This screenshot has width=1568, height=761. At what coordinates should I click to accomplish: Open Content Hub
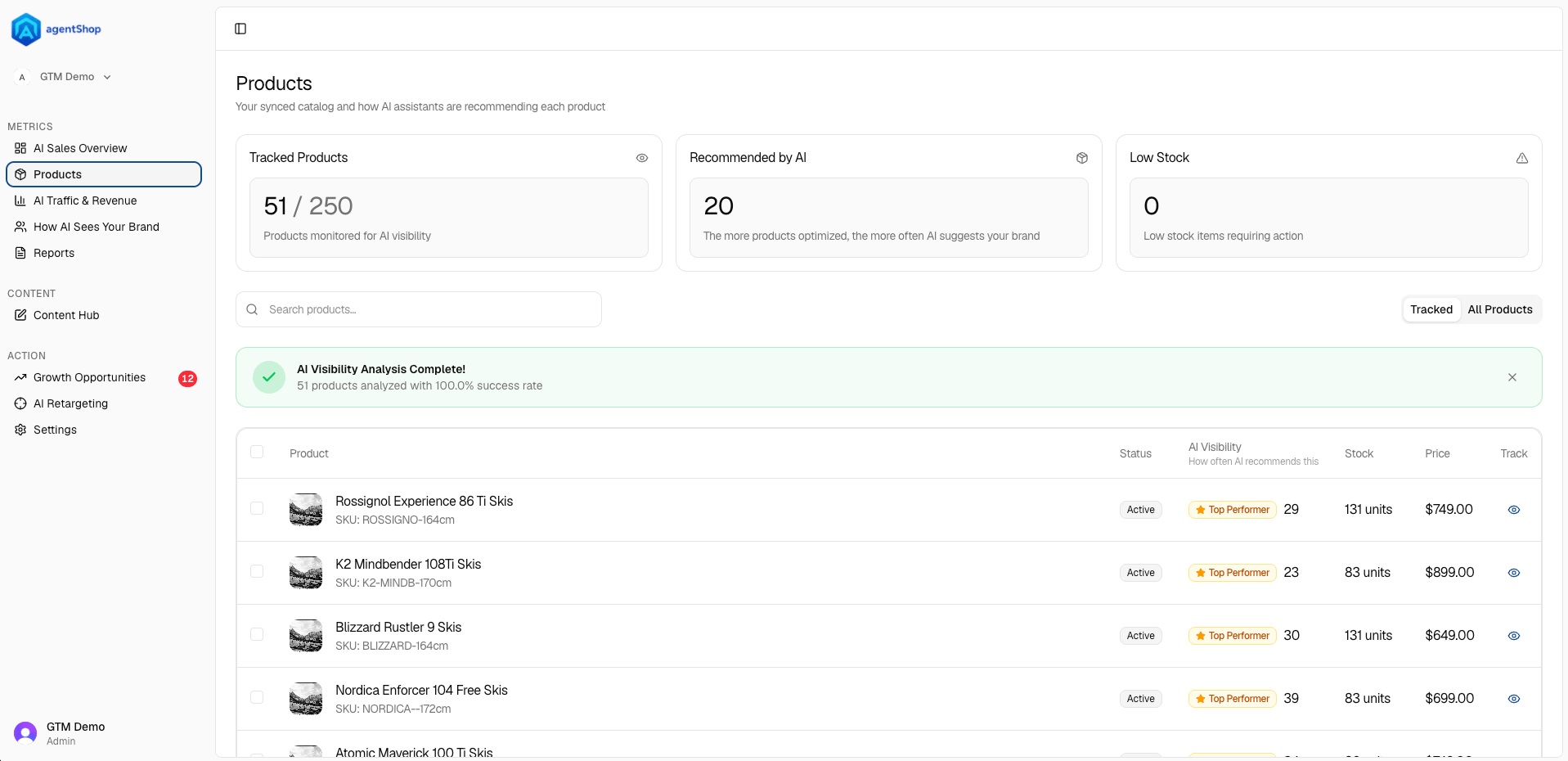[104, 315]
